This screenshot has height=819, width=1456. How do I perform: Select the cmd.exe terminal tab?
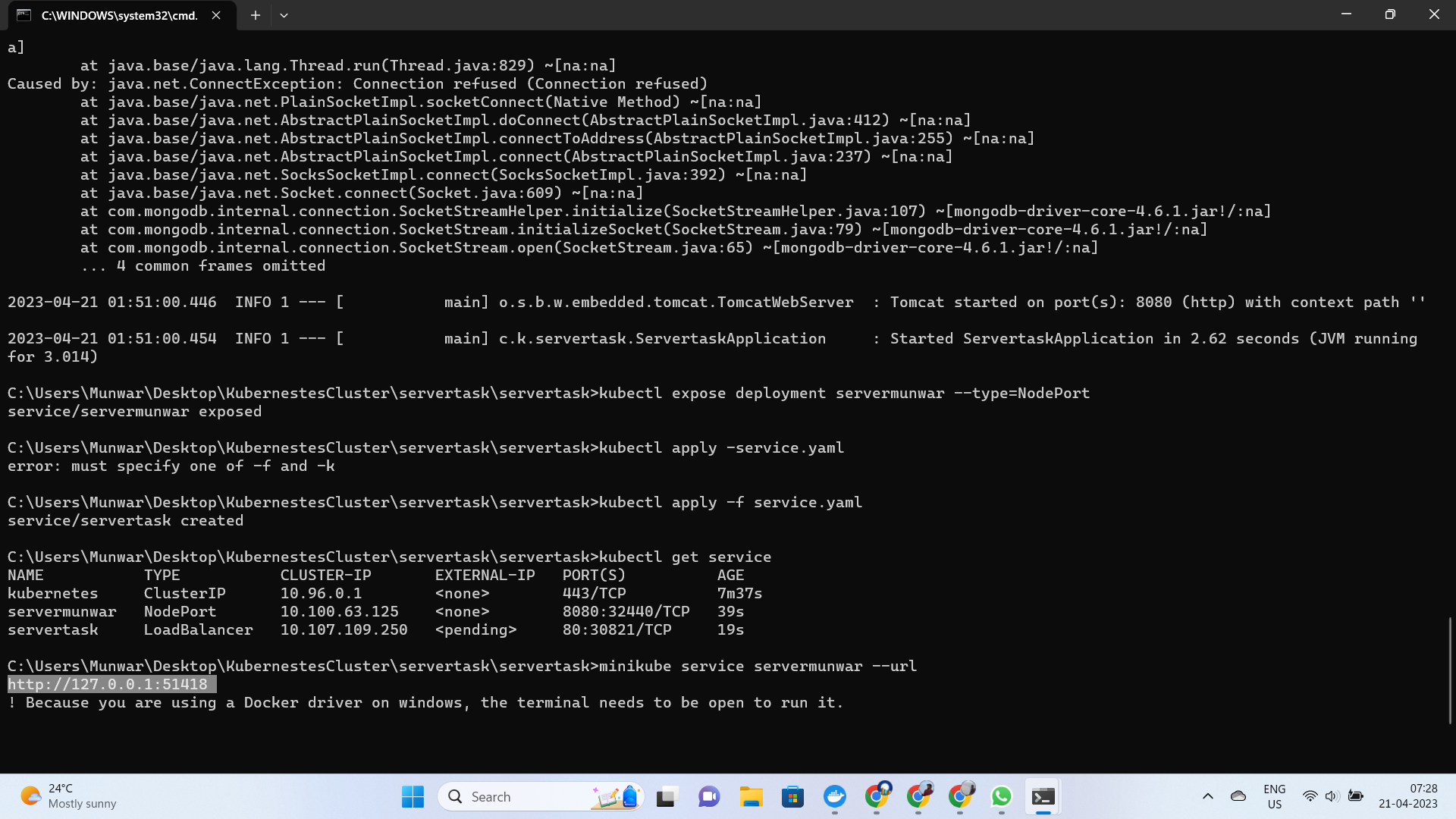pyautogui.click(x=114, y=15)
